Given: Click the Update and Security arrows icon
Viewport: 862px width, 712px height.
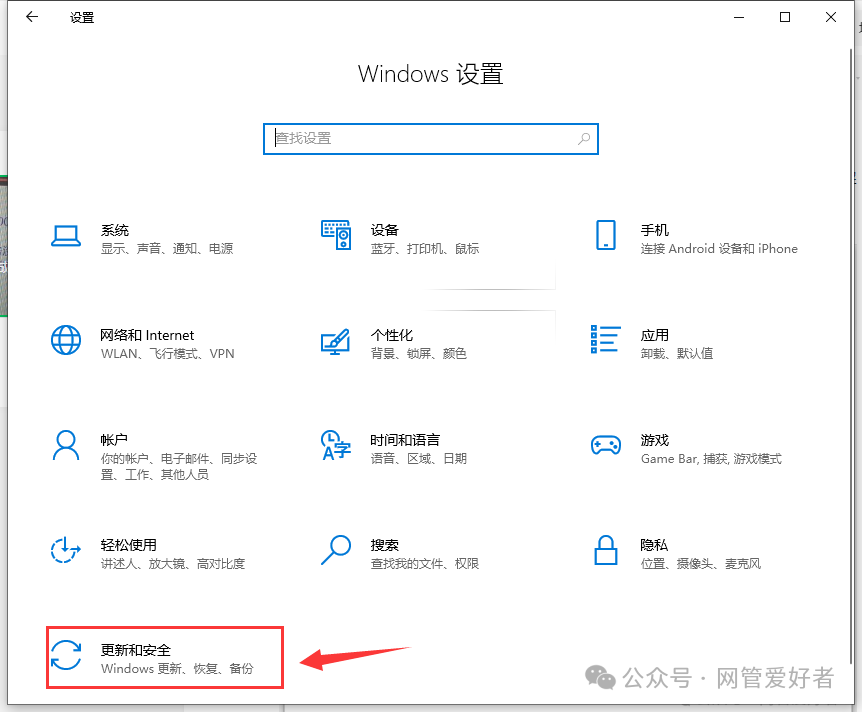Looking at the screenshot, I should pos(66,655).
